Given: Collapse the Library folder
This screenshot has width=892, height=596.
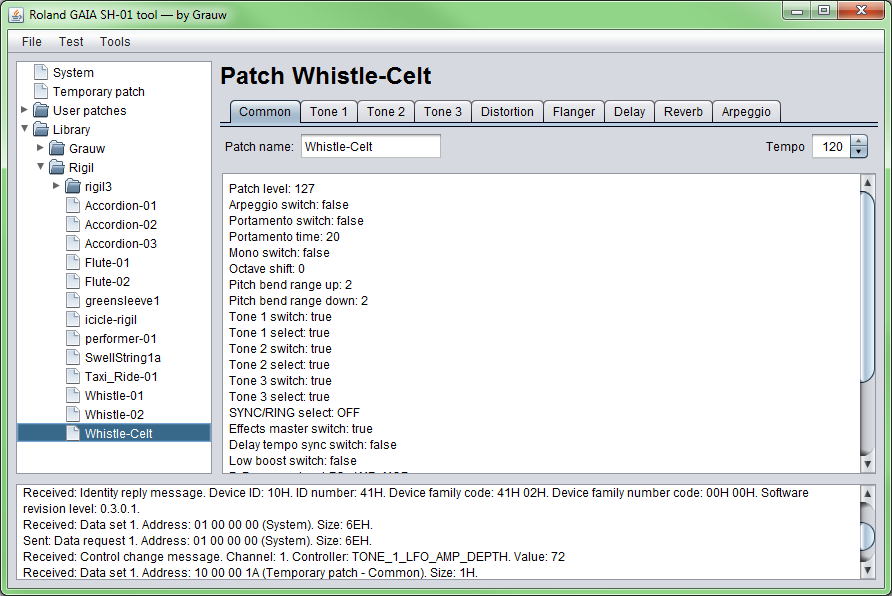Looking at the screenshot, I should pyautogui.click(x=24, y=129).
